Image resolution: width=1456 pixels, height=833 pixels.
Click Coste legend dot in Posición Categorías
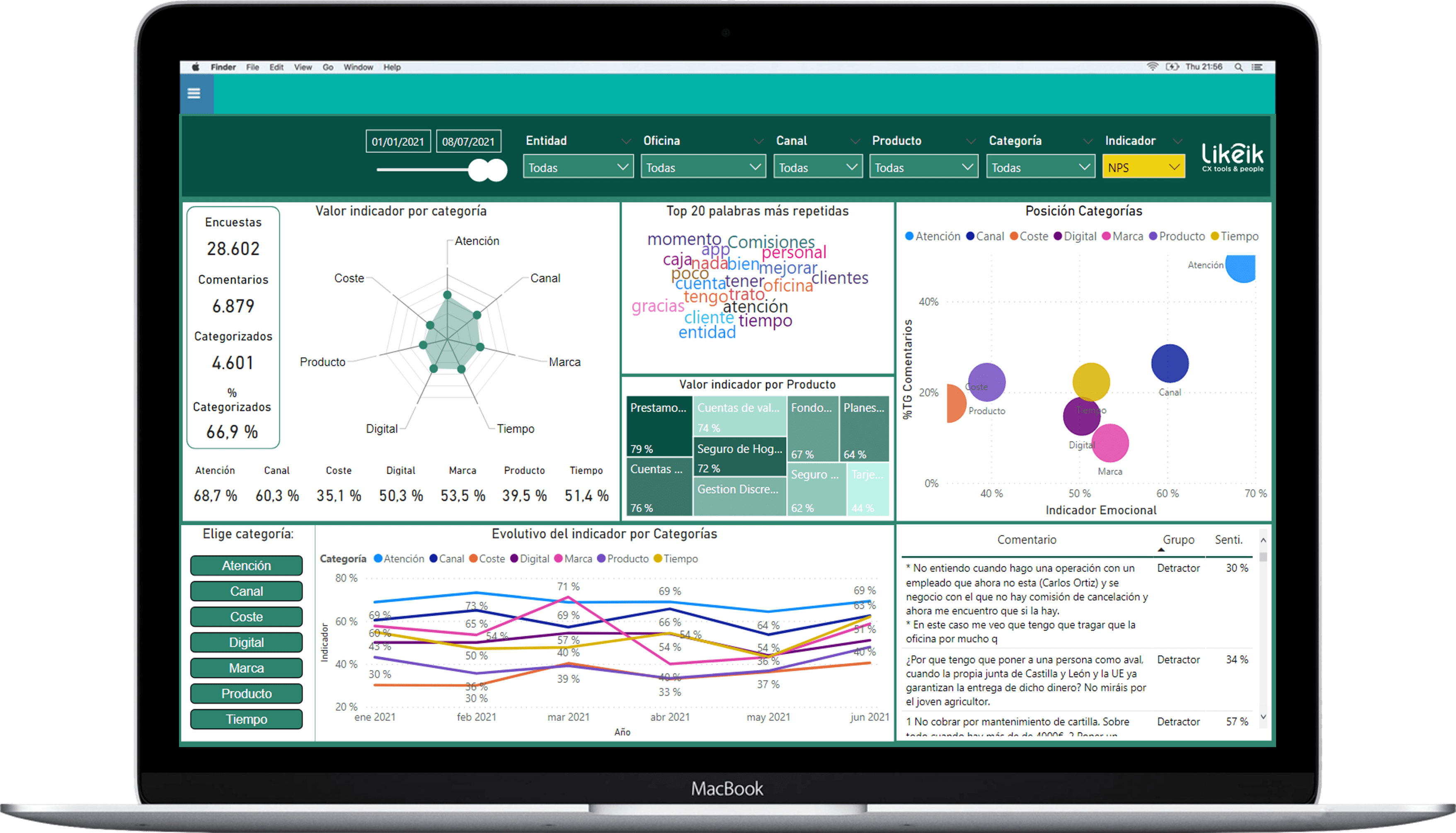tap(1014, 236)
